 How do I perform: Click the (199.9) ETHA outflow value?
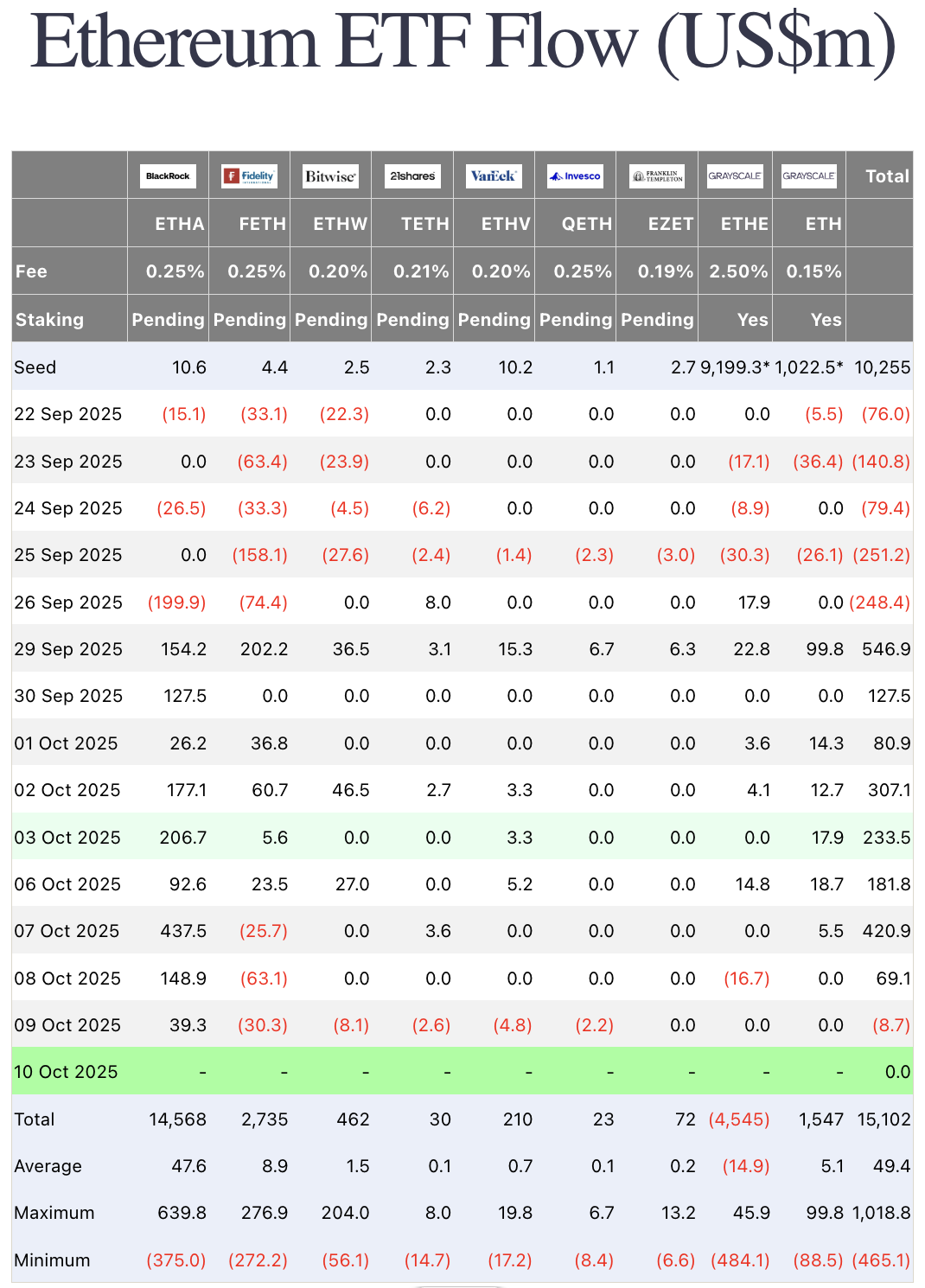tap(177, 603)
